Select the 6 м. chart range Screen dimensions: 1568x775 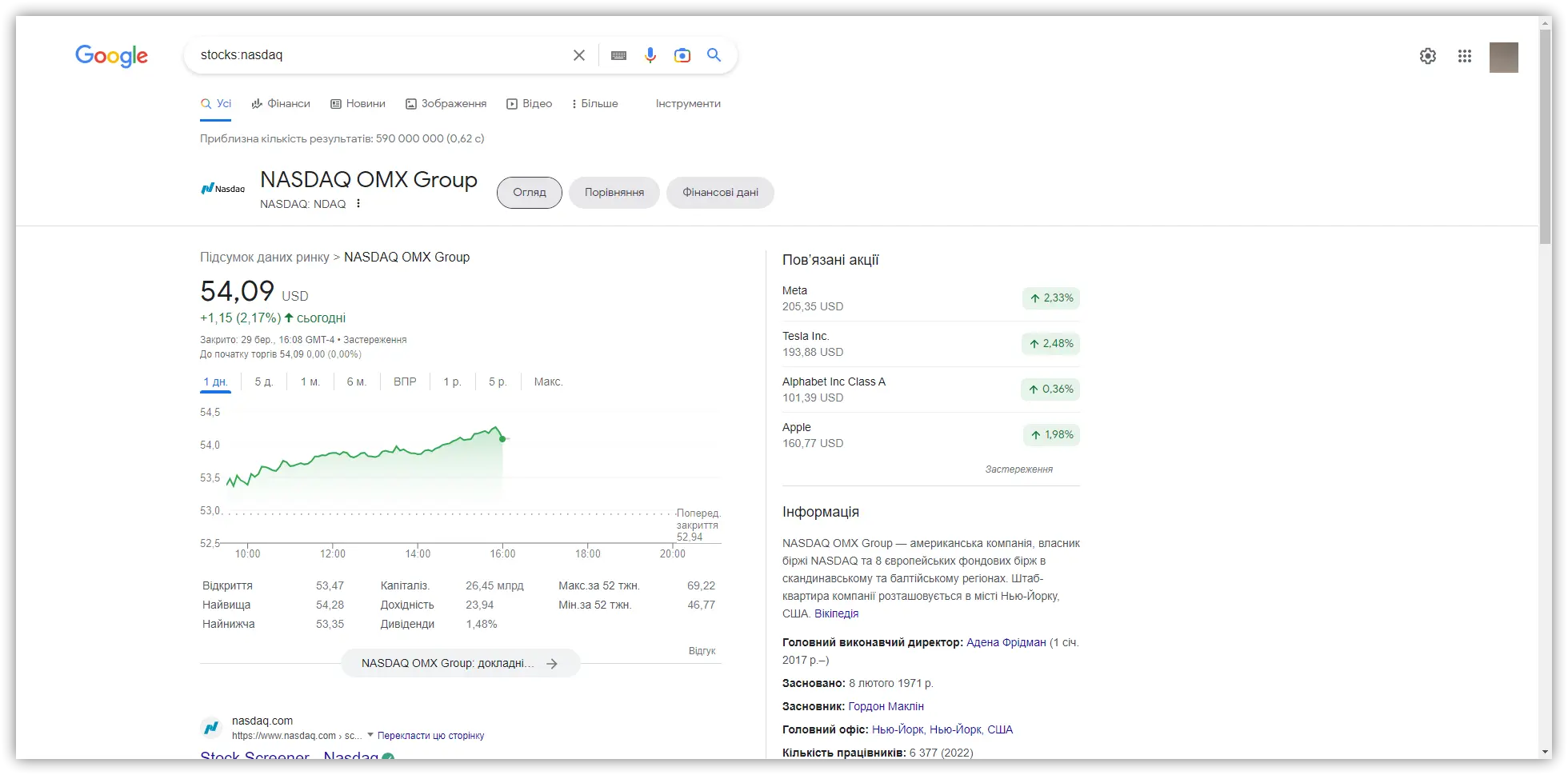[x=357, y=382]
